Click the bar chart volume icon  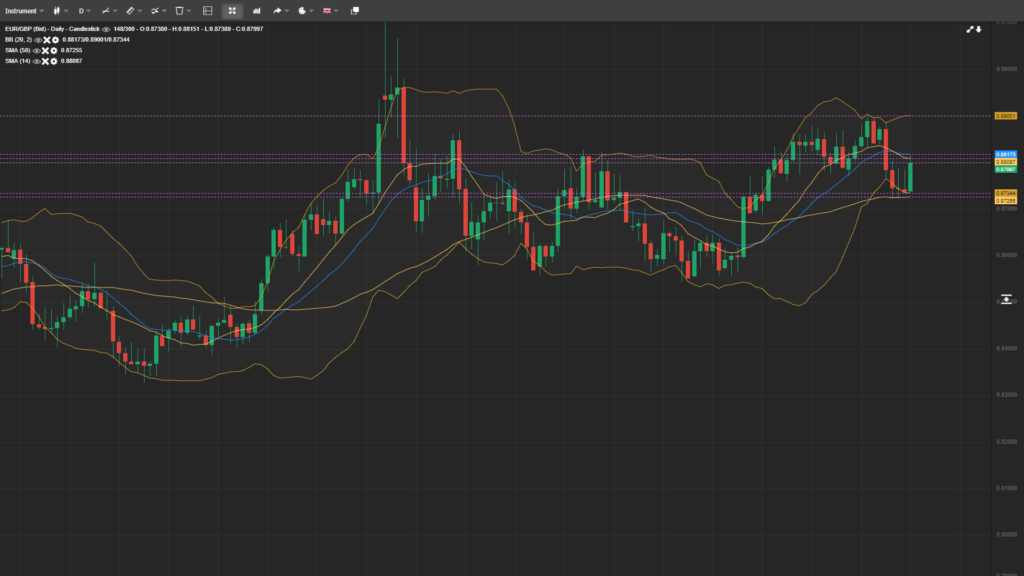(x=257, y=10)
